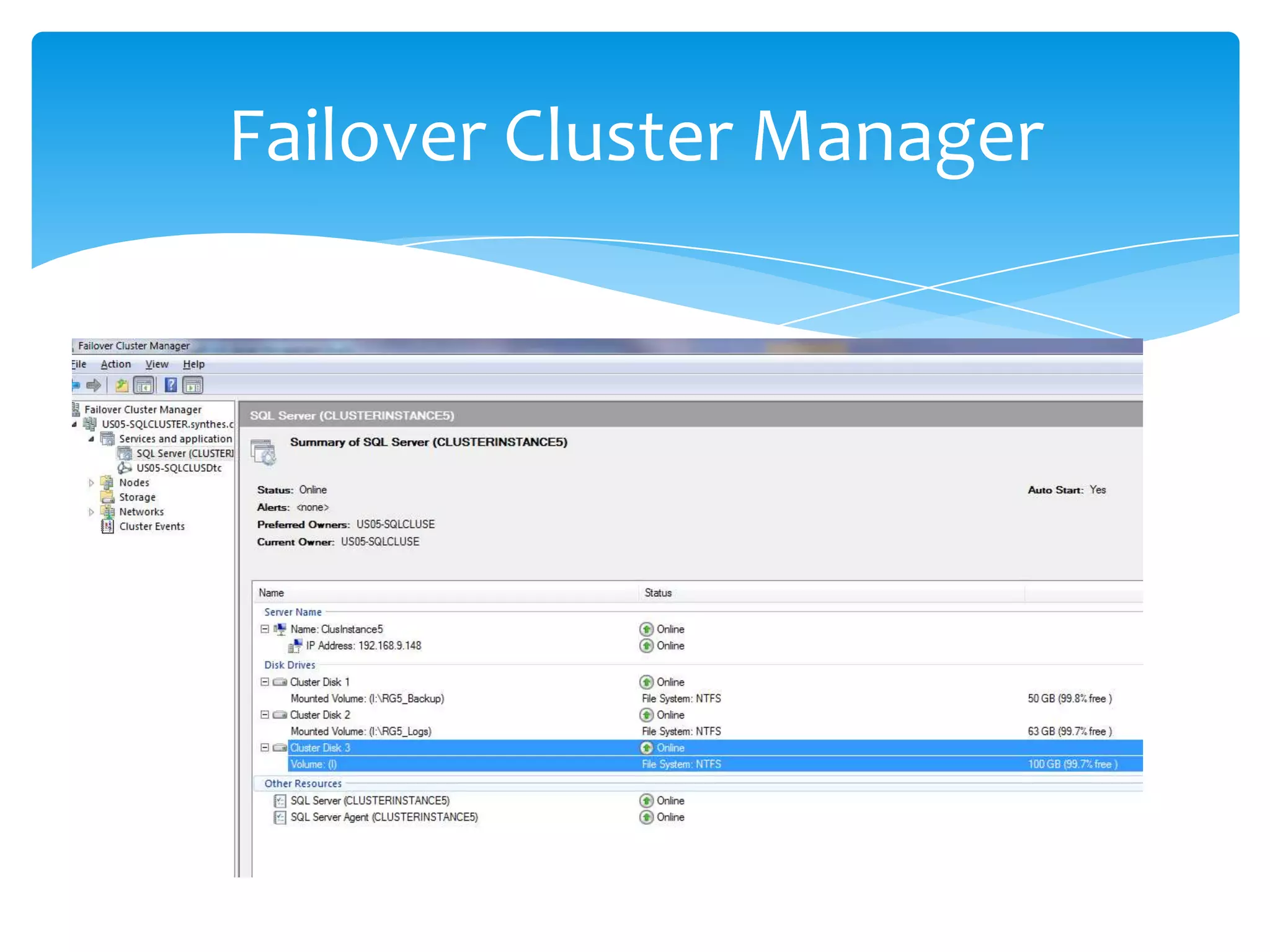Select the Failover Cluster Manager root node label
Image resolution: width=1270 pixels, height=952 pixels.
pyautogui.click(x=143, y=410)
